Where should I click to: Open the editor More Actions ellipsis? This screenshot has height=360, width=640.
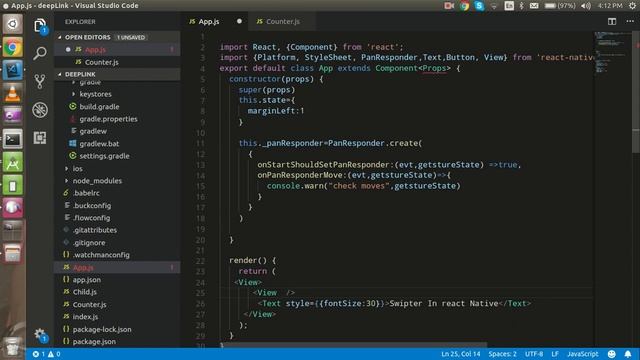click(x=630, y=21)
